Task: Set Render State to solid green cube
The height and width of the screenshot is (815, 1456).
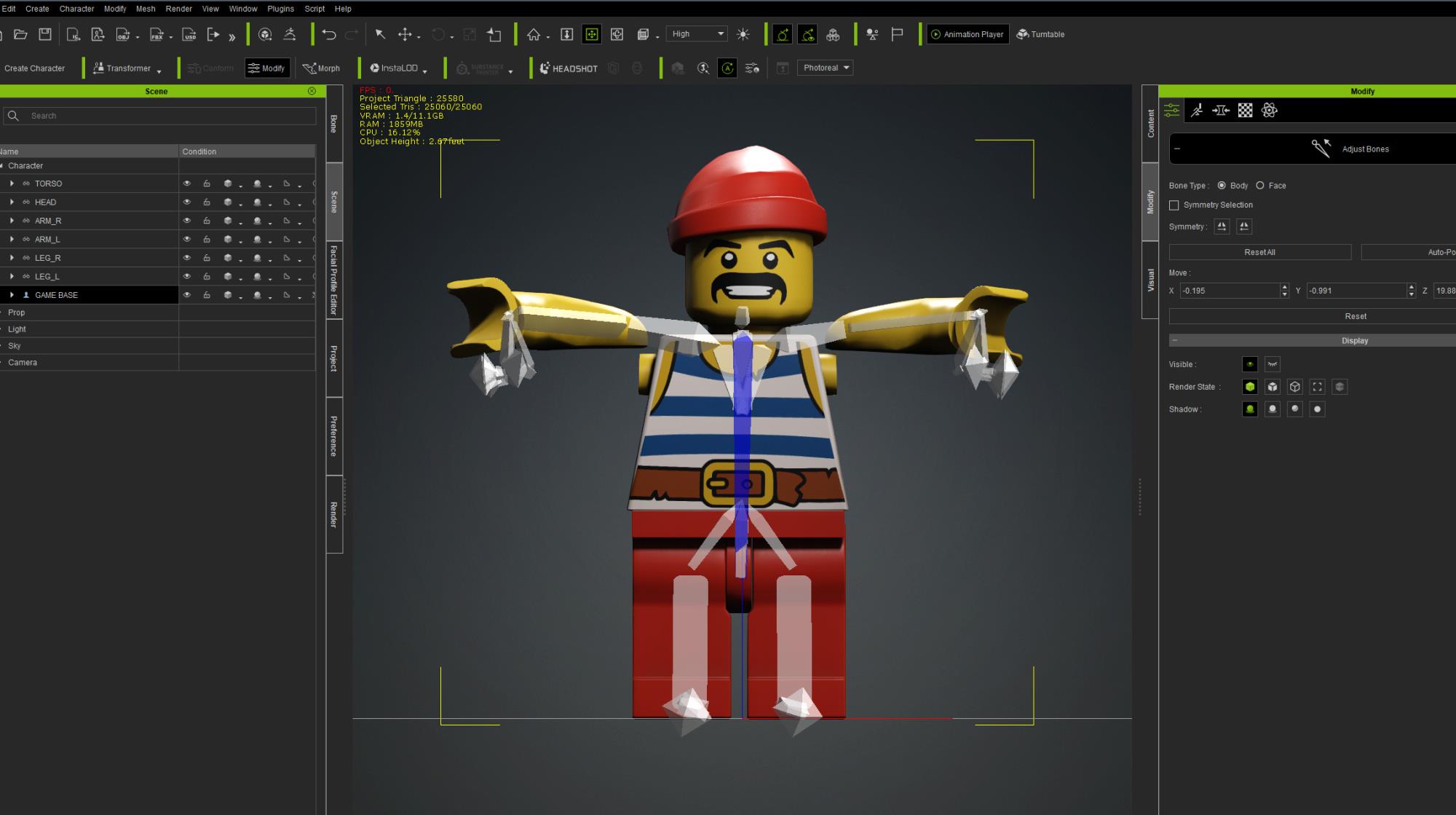Action: pos(1250,387)
